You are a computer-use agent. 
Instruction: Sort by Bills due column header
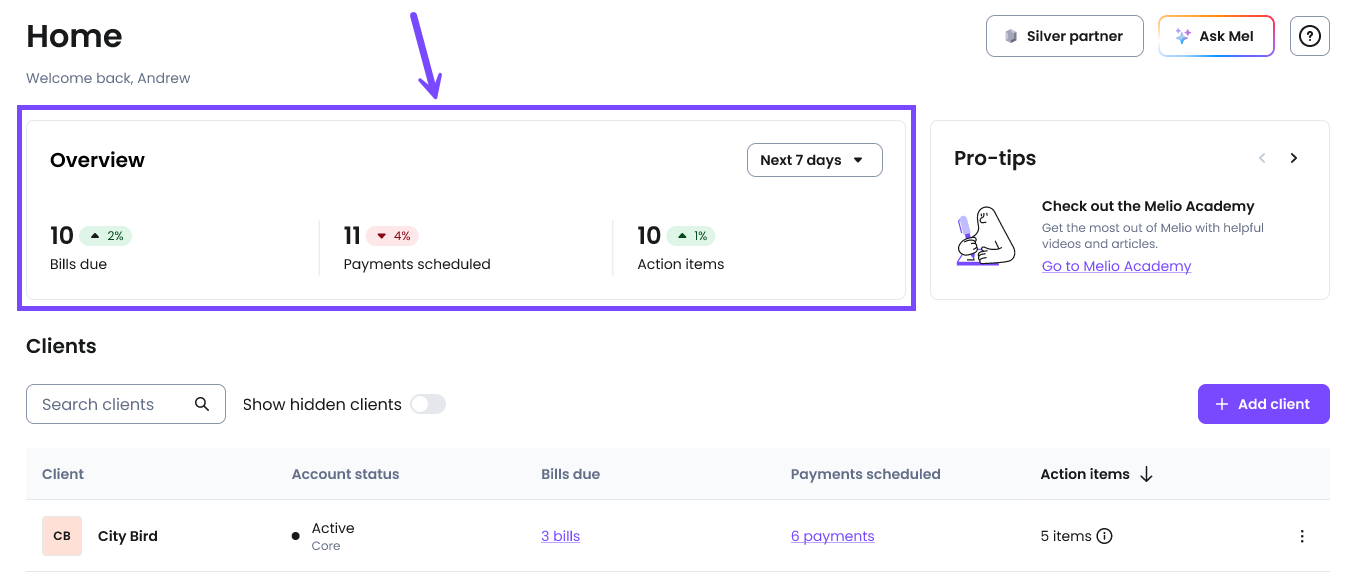click(570, 474)
